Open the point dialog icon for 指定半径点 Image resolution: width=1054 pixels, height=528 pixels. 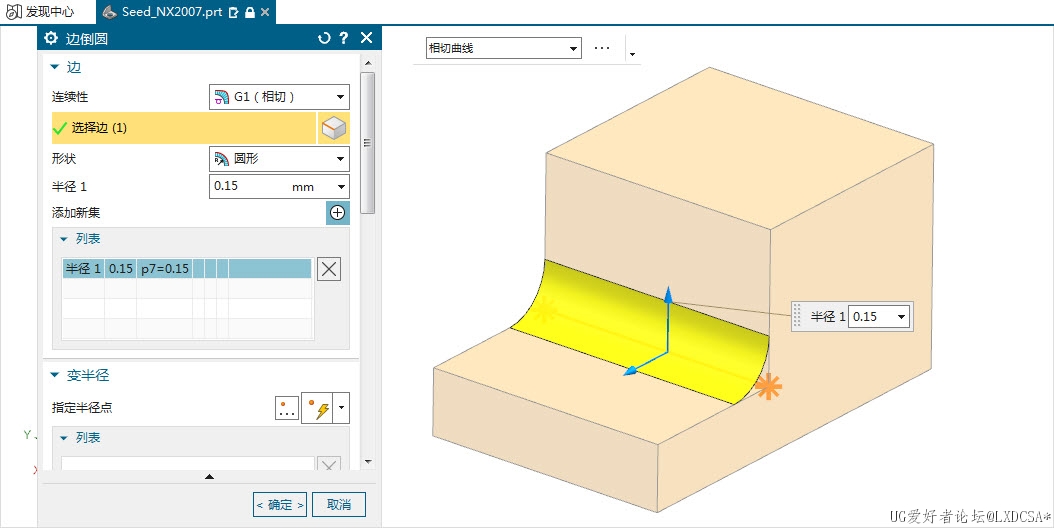click(287, 408)
